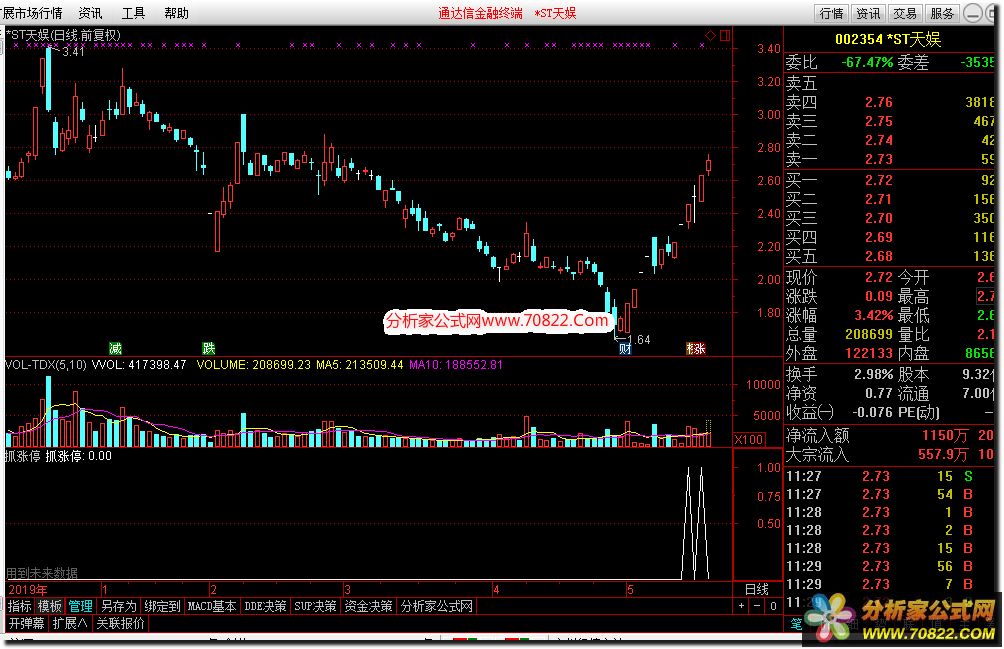The image size is (1004, 649).
Task: Click the 日线 period selector
Action: click(x=757, y=589)
